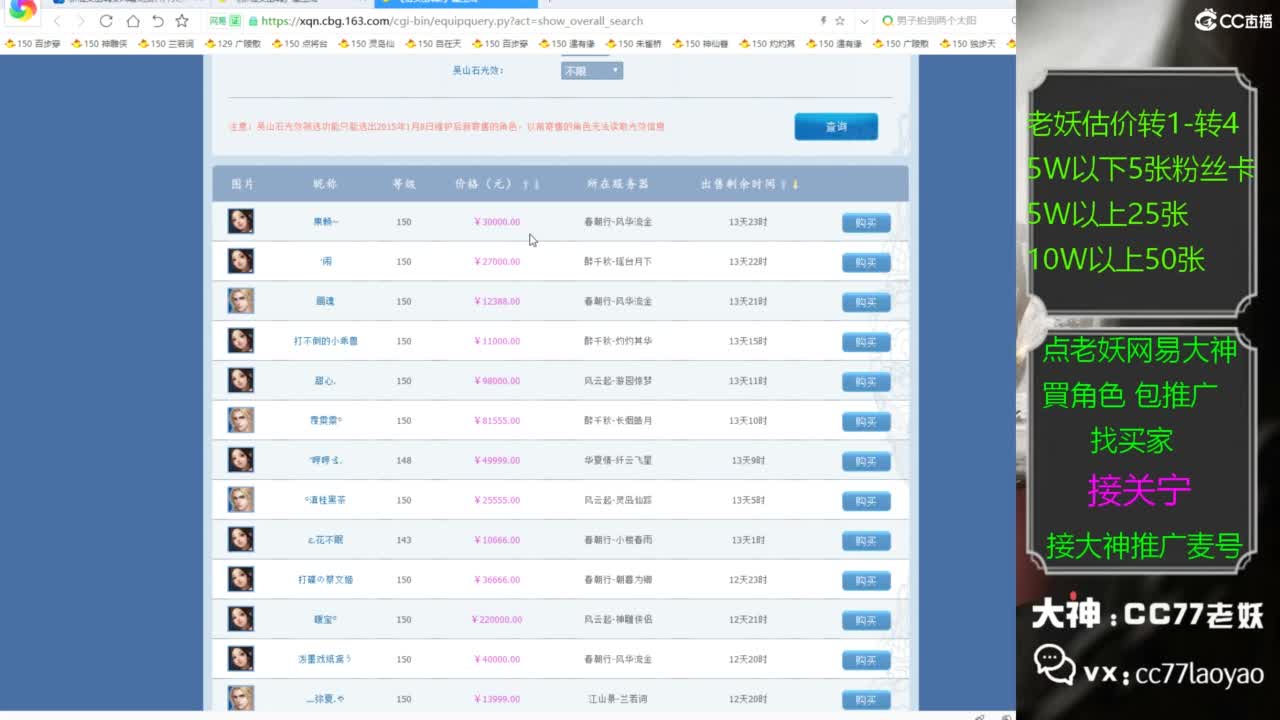Buy the 98000.00 yuan character 甜心
The height and width of the screenshot is (720, 1280).
point(865,382)
